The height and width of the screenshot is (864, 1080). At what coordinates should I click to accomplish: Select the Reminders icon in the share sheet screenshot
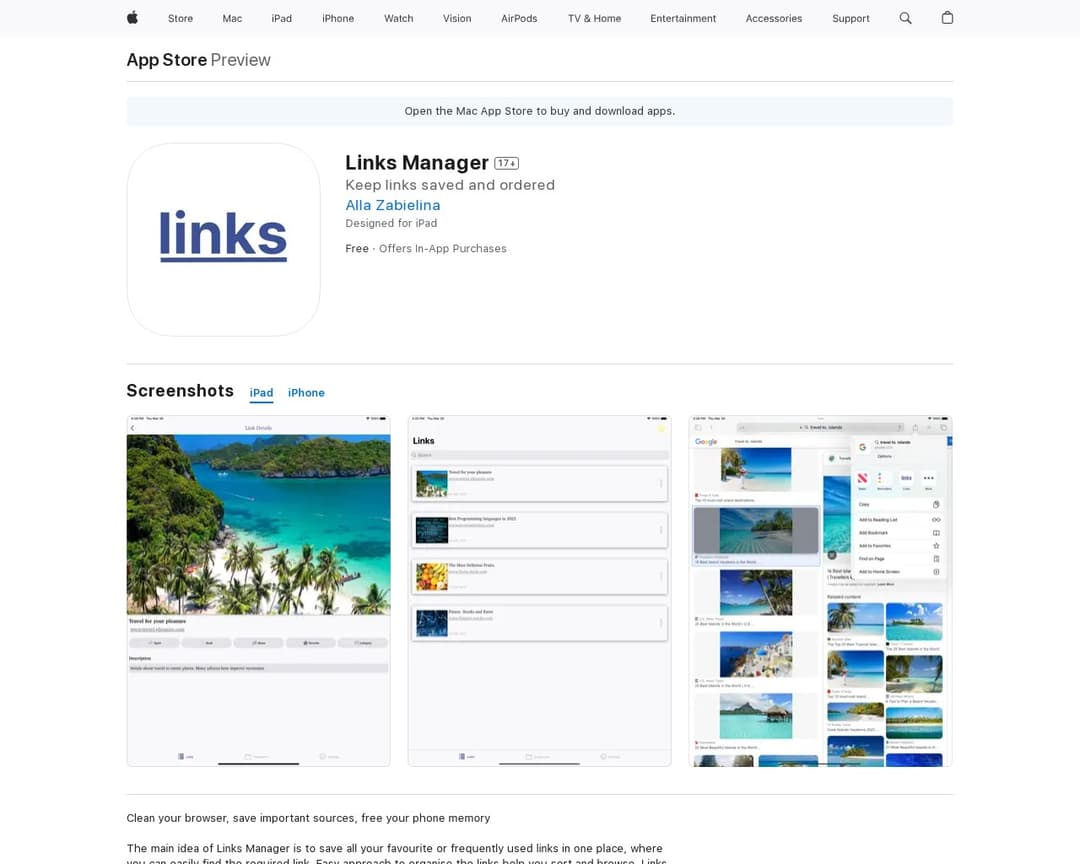pos(881,477)
